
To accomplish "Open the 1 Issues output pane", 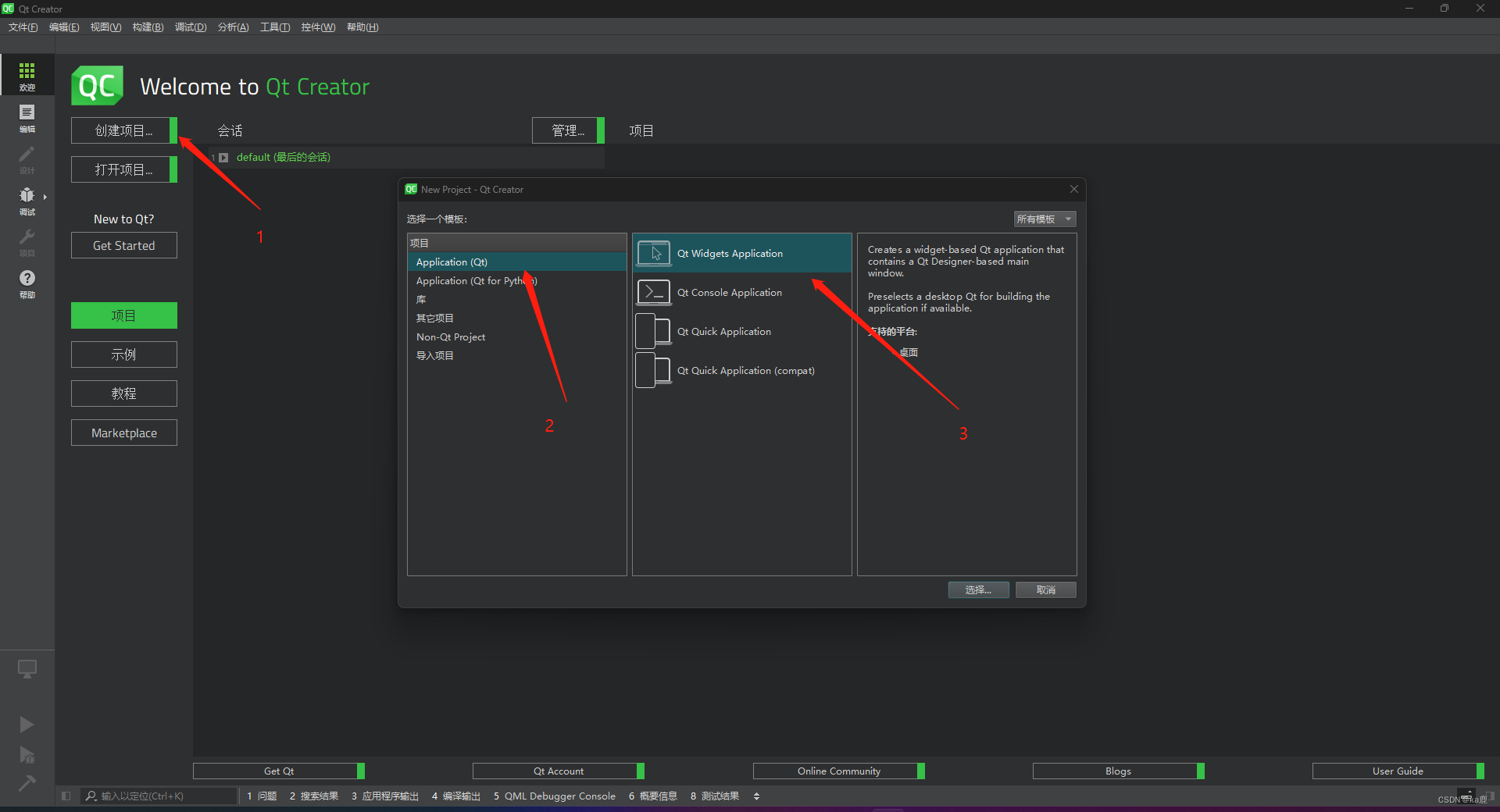I will coord(262,796).
